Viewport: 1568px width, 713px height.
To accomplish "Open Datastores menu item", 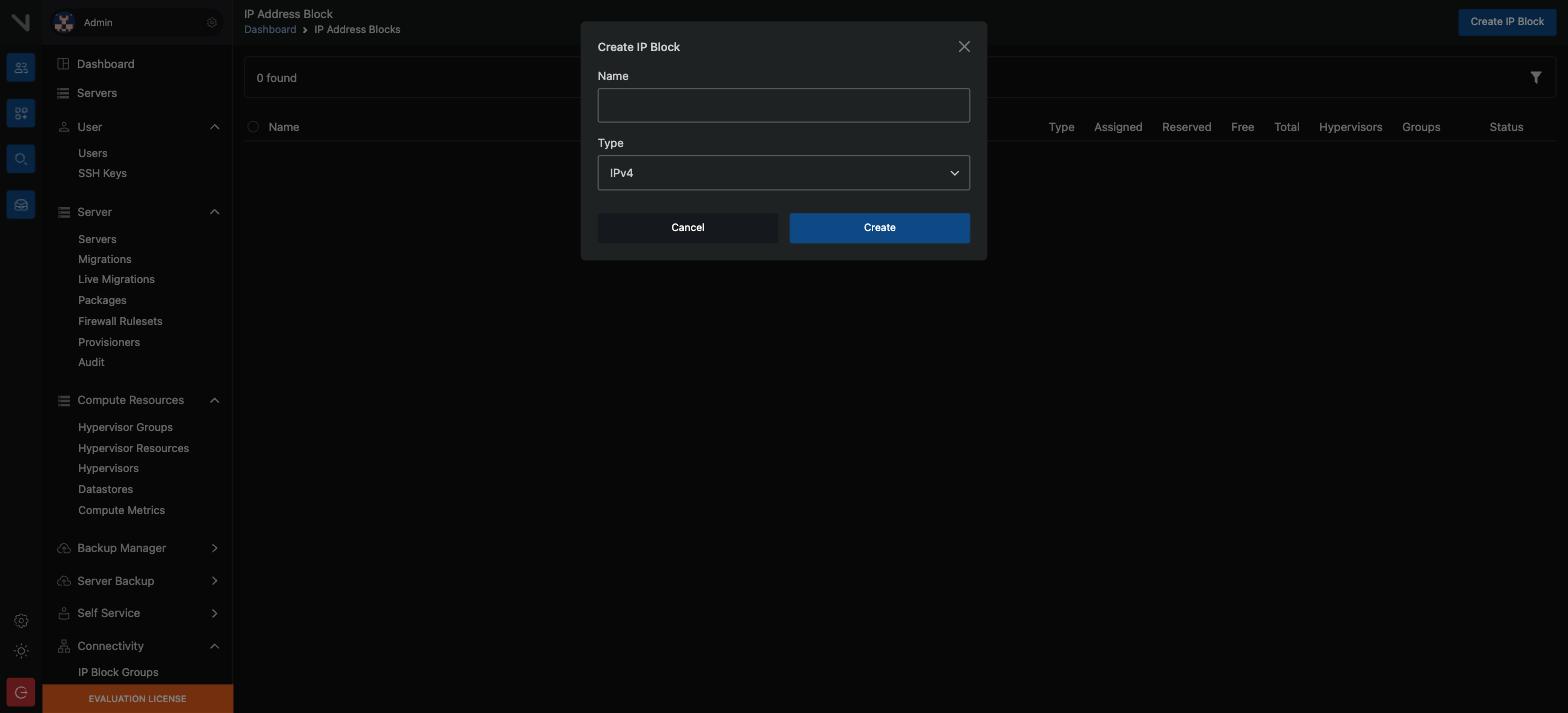I will pyautogui.click(x=105, y=489).
